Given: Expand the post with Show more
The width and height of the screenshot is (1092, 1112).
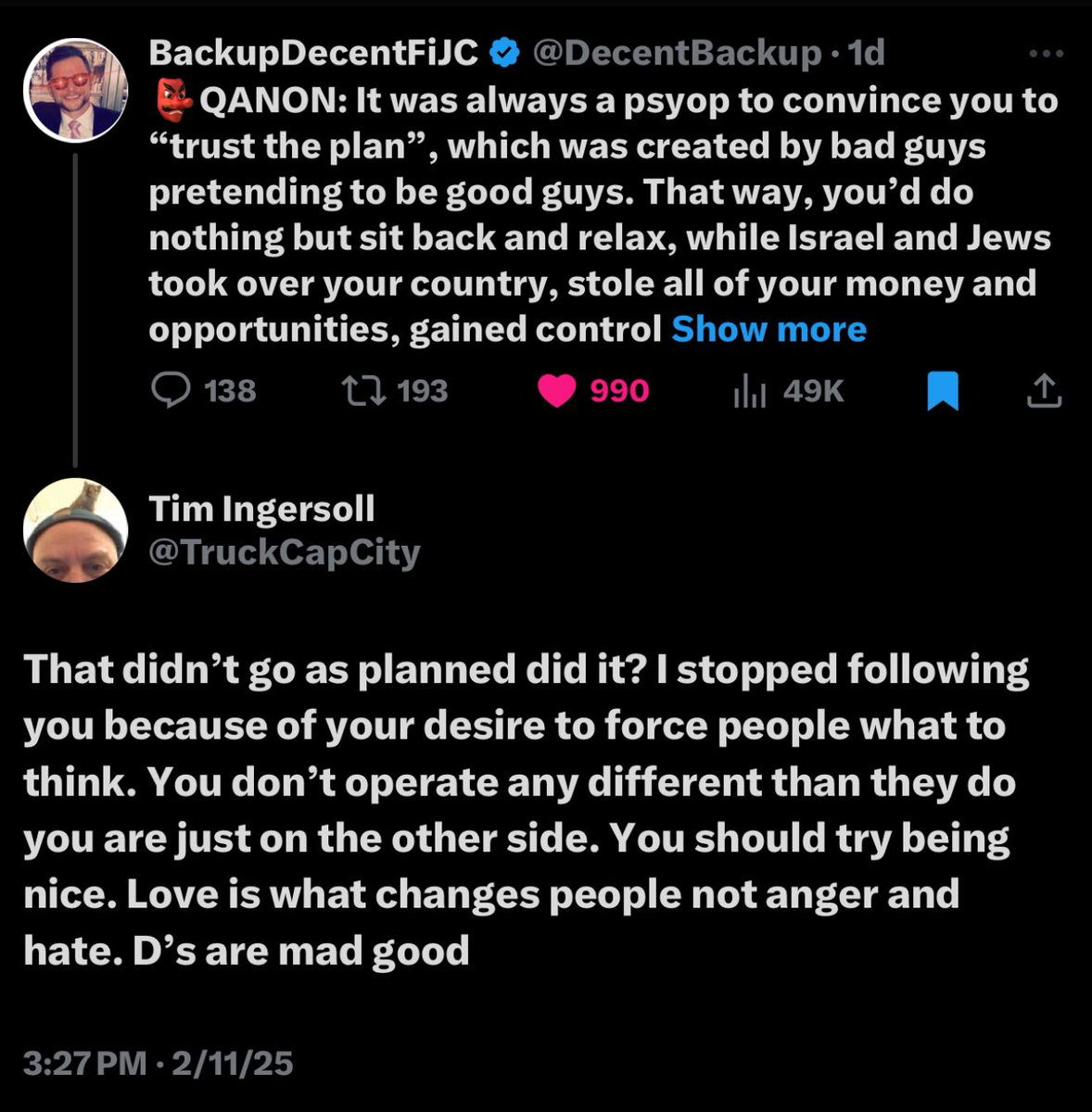Looking at the screenshot, I should [768, 329].
